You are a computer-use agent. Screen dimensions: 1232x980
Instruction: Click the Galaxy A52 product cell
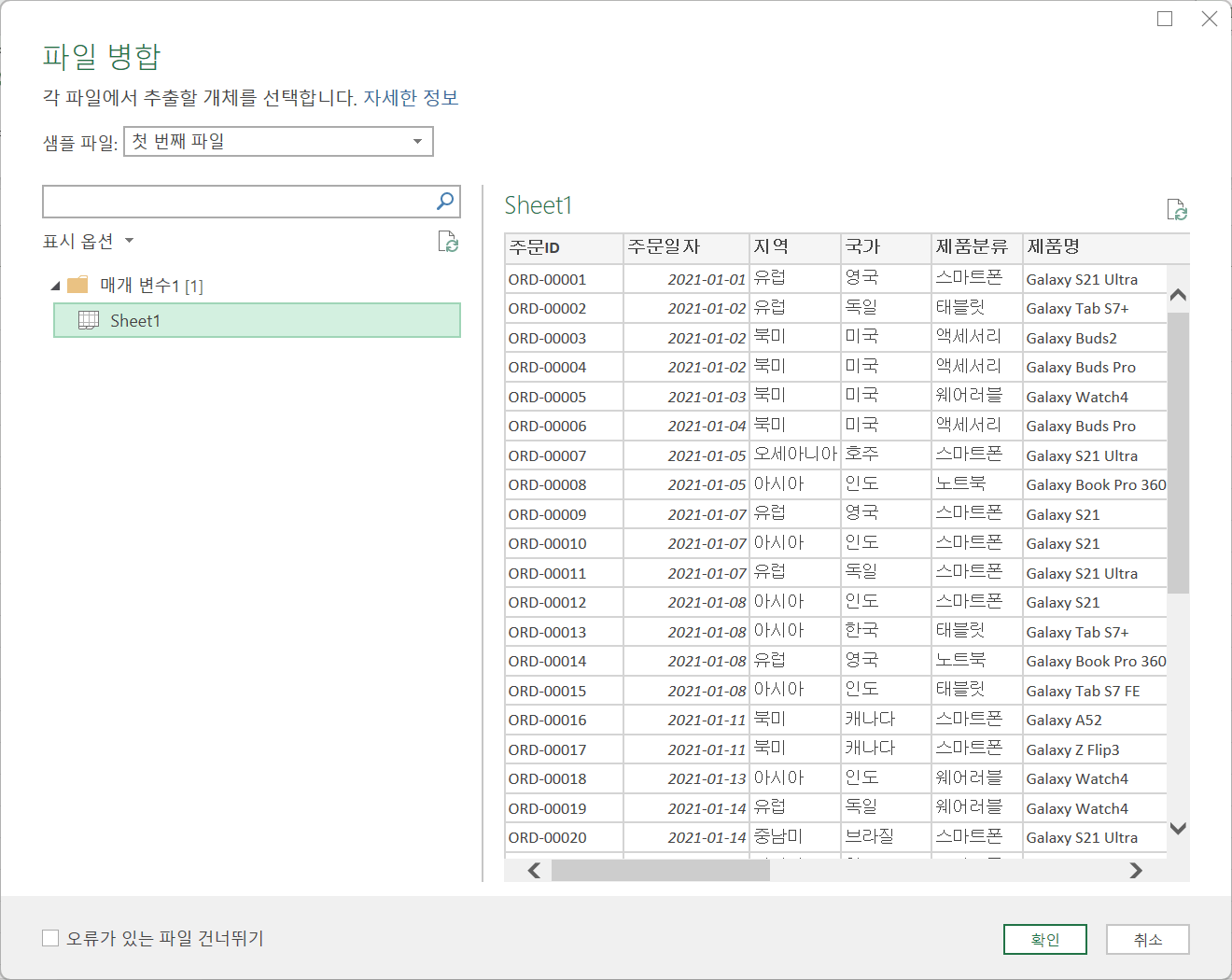pos(1095,720)
